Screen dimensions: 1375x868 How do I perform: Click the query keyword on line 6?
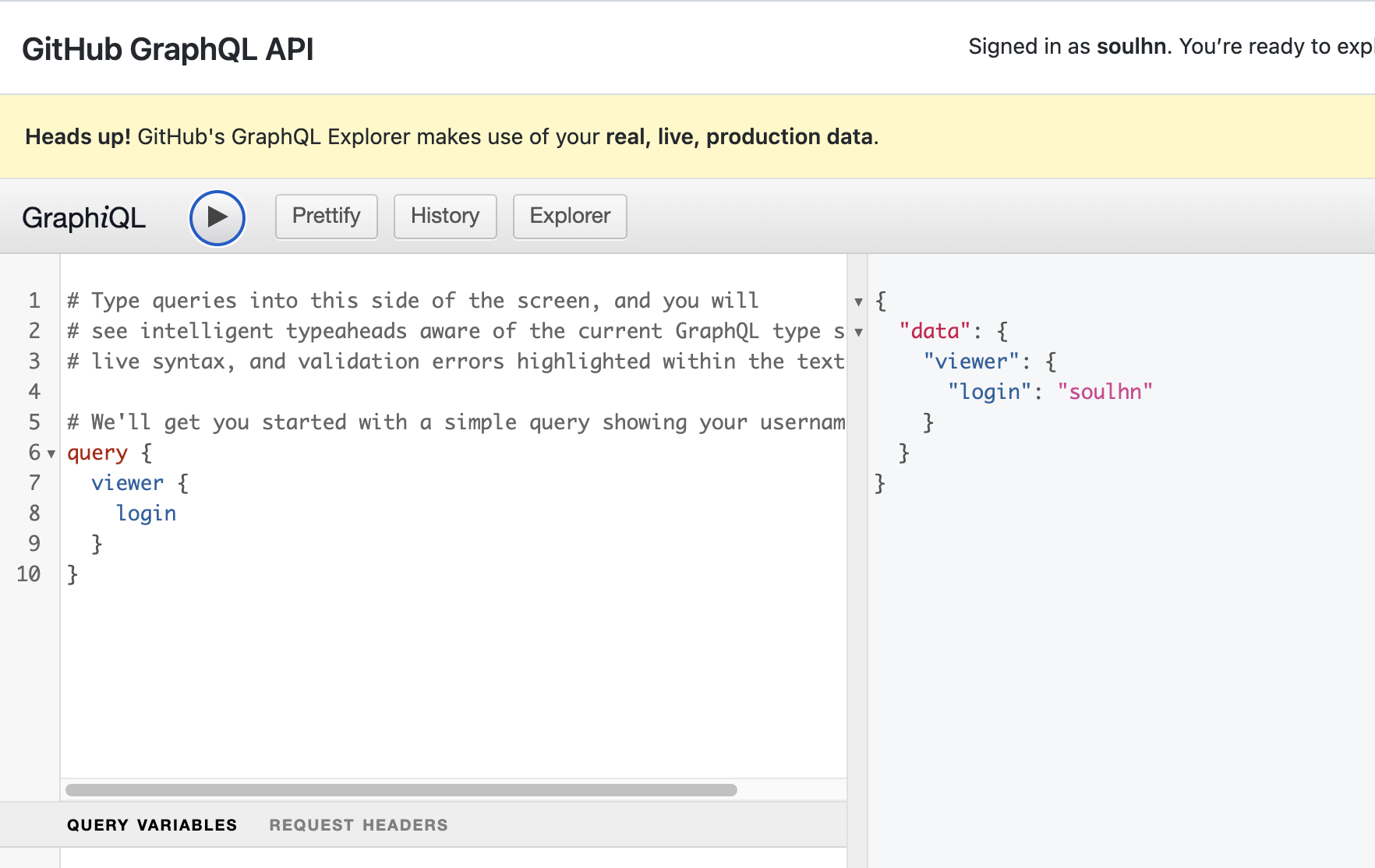[x=97, y=453]
